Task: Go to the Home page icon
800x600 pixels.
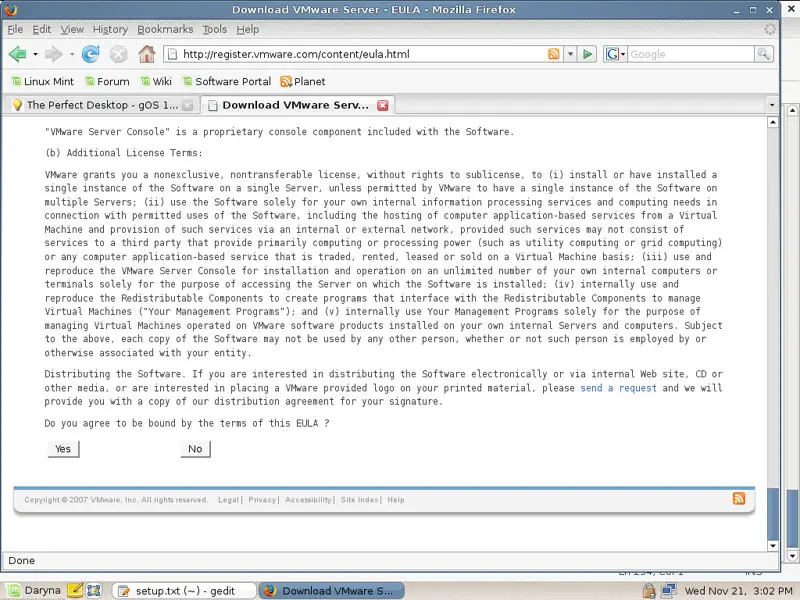Action: (x=147, y=54)
